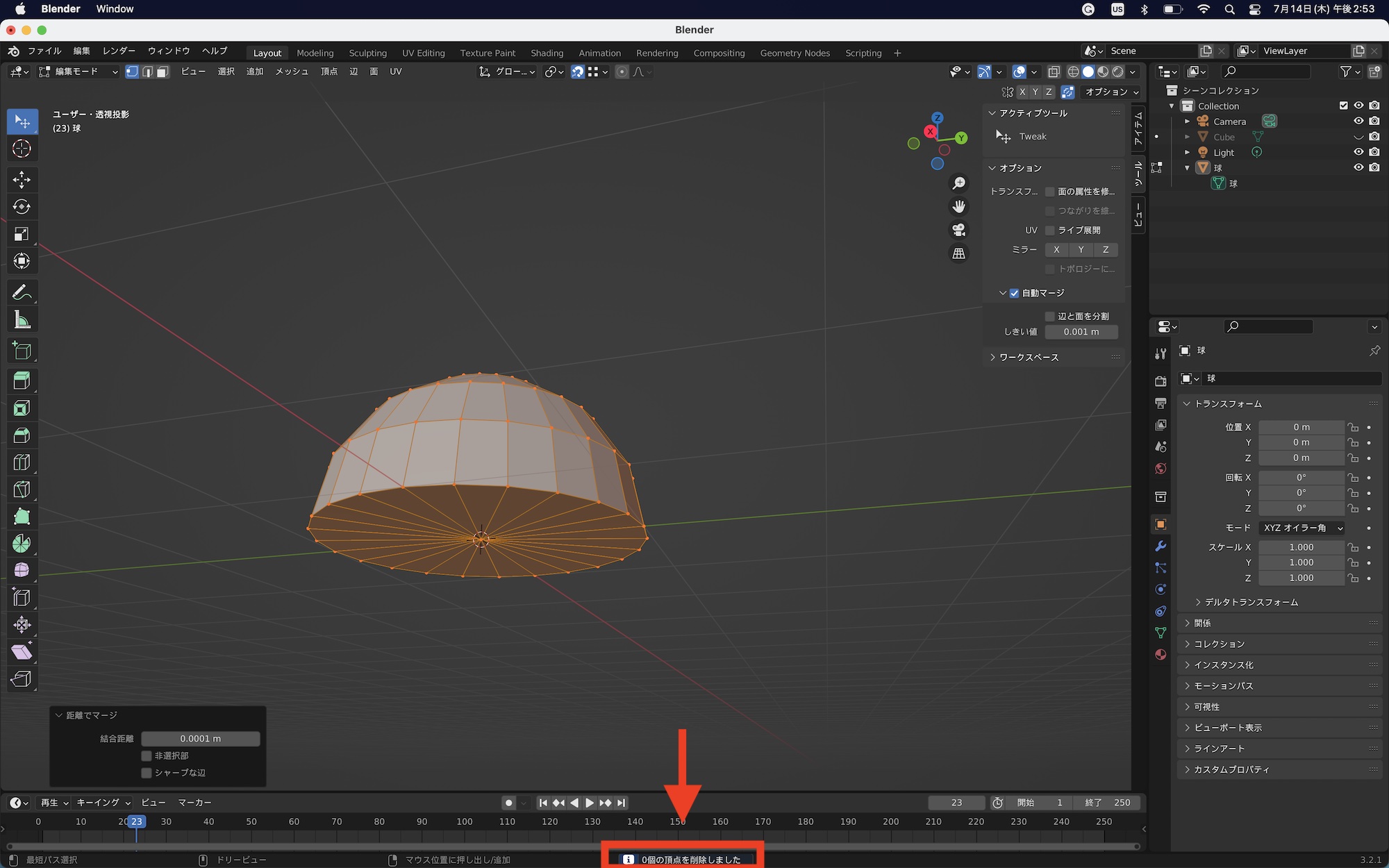
Task: Click the zoom magnifier viewport gizmo
Action: click(x=958, y=183)
